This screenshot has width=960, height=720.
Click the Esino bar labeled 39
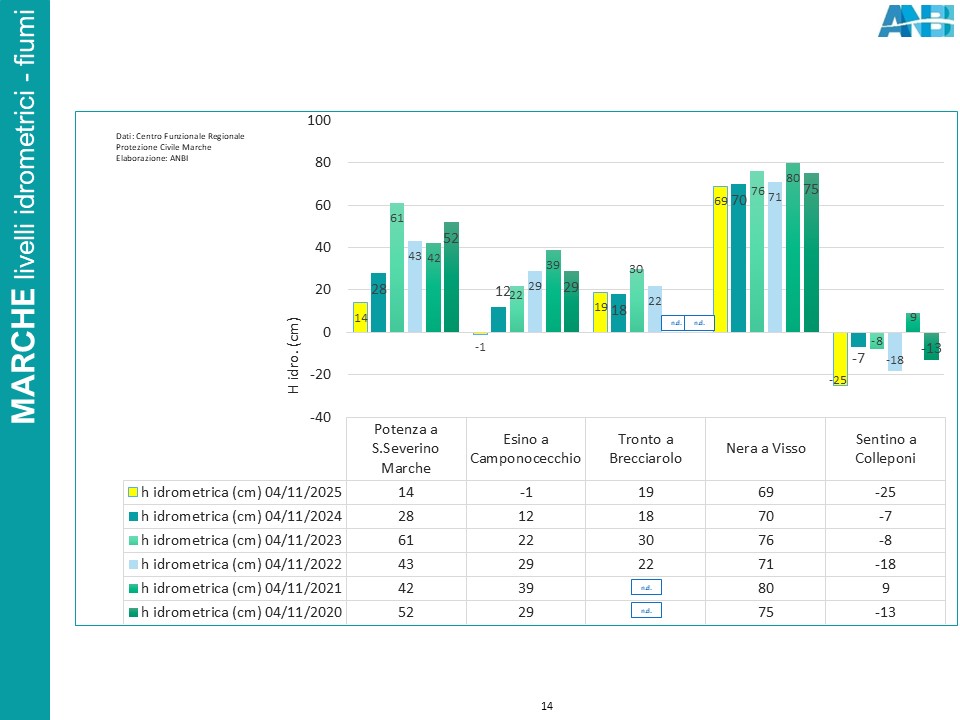tap(553, 291)
